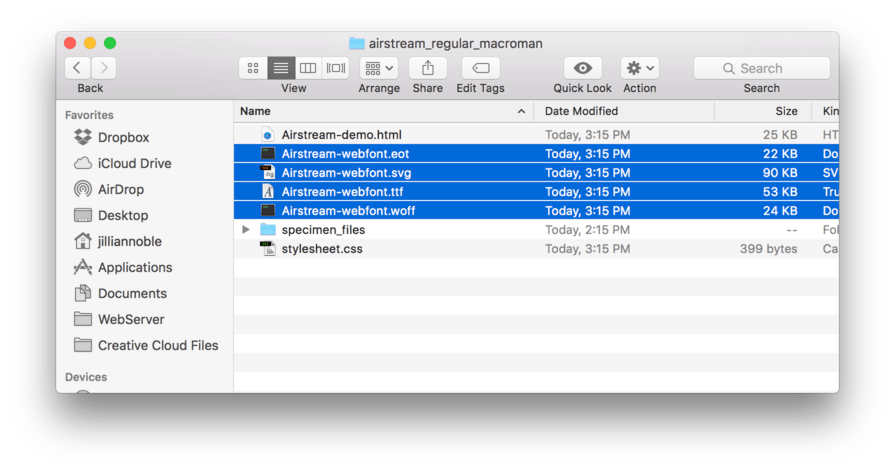Click the Airstream-webfont.svg file icon
This screenshot has height=473, width=895.
tap(267, 172)
